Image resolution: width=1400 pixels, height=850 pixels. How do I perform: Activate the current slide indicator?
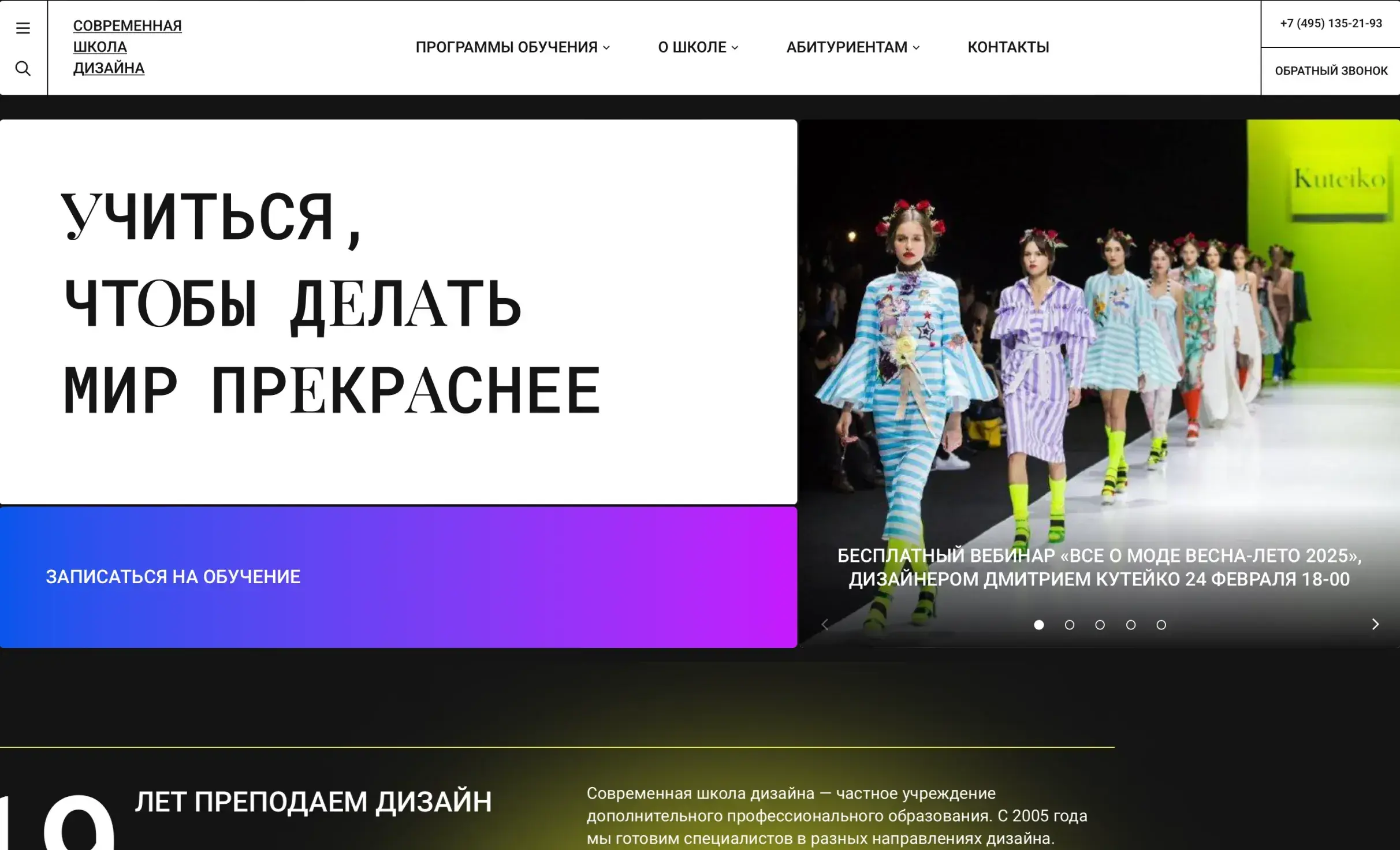coord(1040,625)
